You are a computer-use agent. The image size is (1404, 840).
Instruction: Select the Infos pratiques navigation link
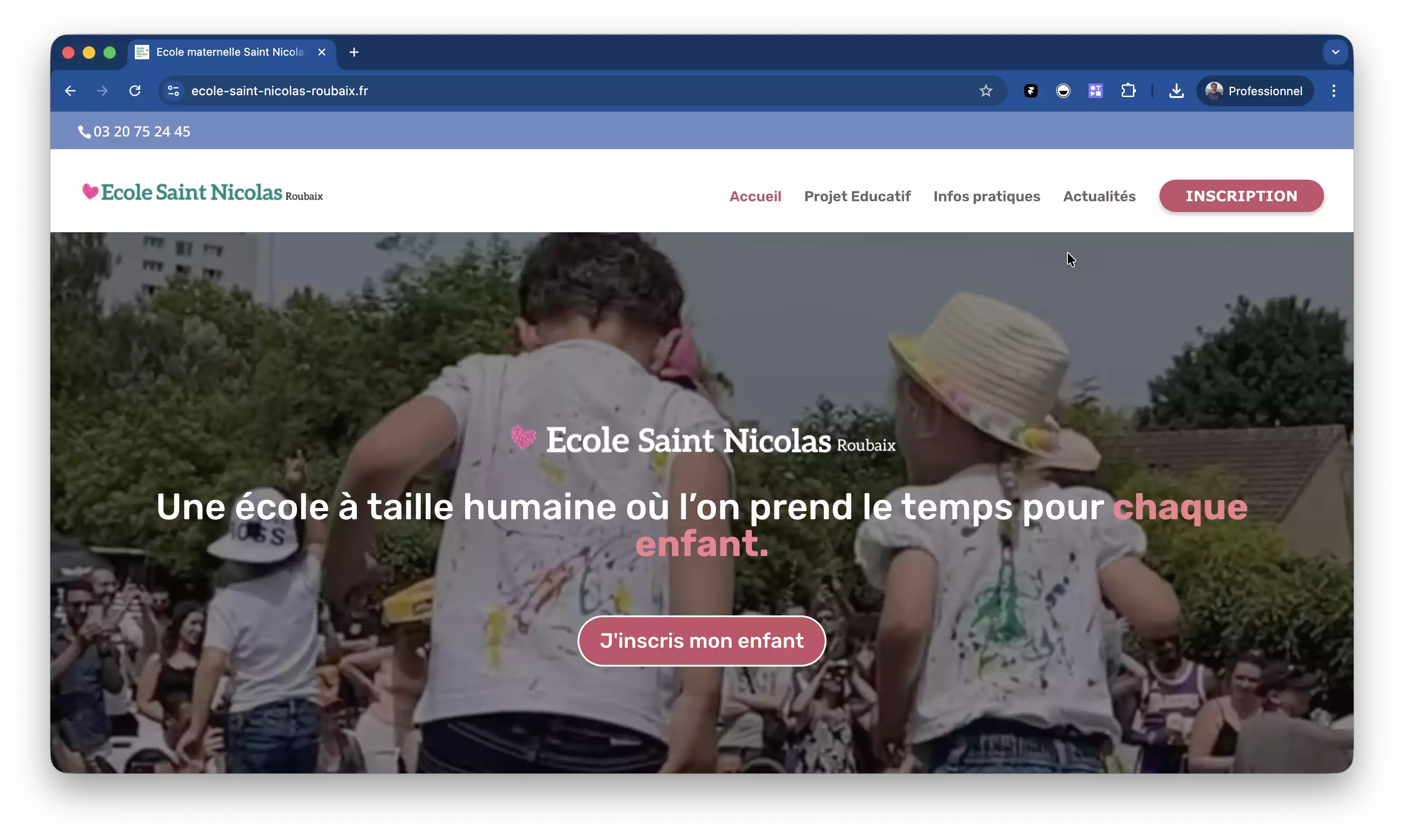[x=986, y=196]
